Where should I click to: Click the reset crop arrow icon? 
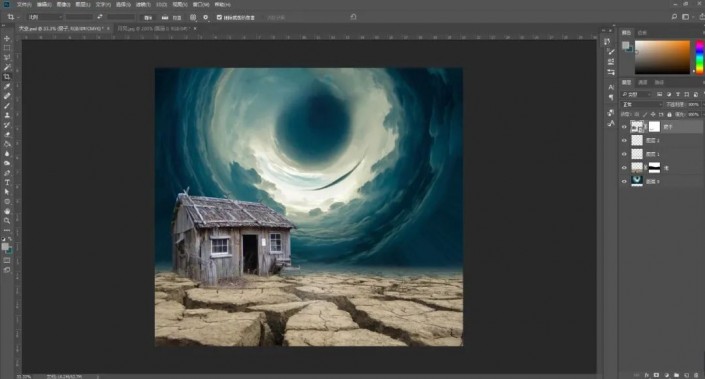[353, 17]
